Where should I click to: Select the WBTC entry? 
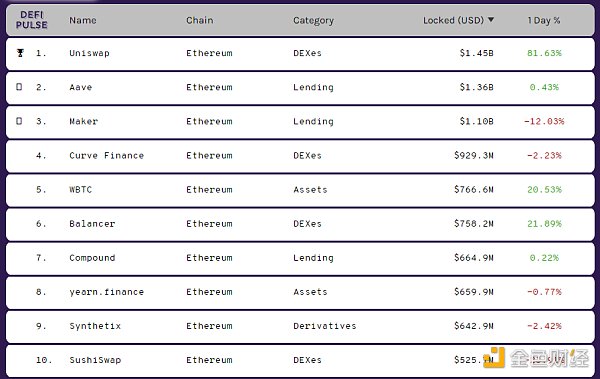81,190
